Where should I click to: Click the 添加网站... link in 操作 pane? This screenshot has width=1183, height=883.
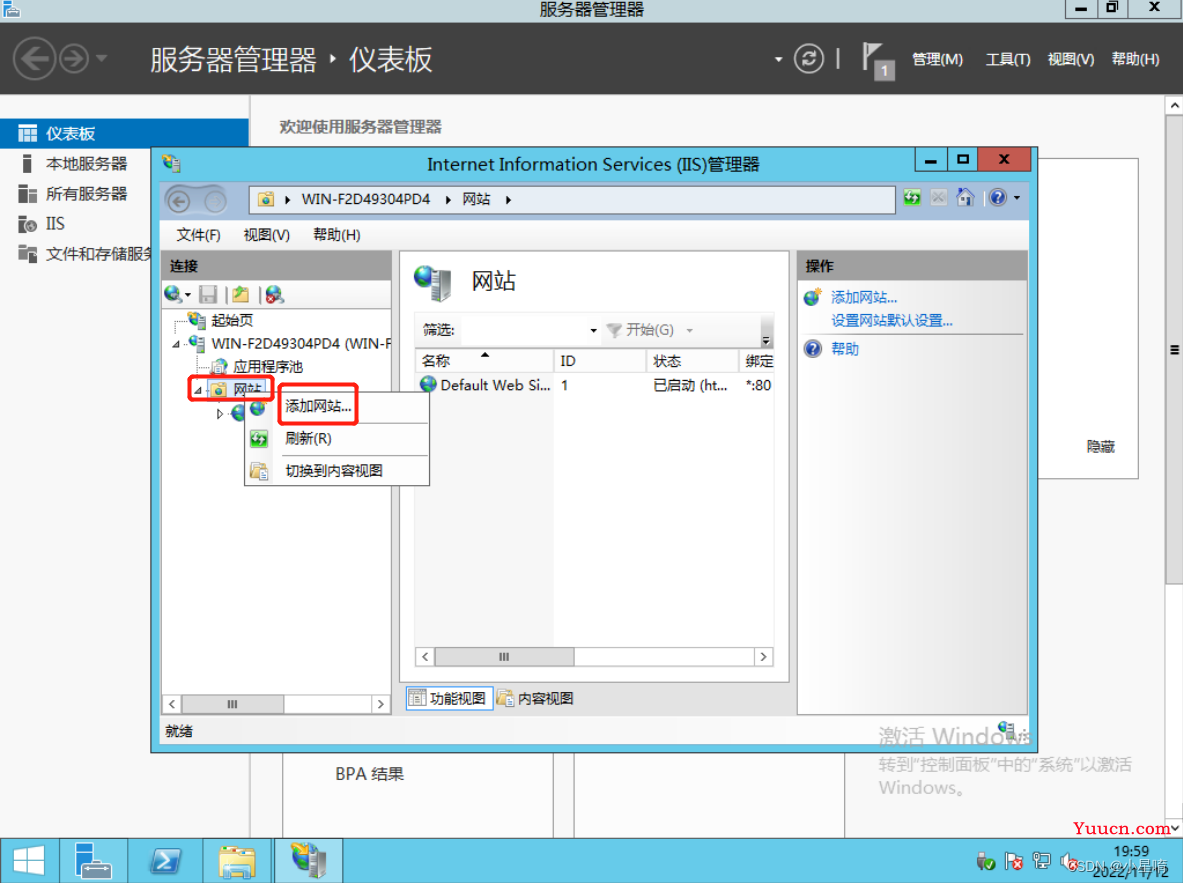point(863,297)
